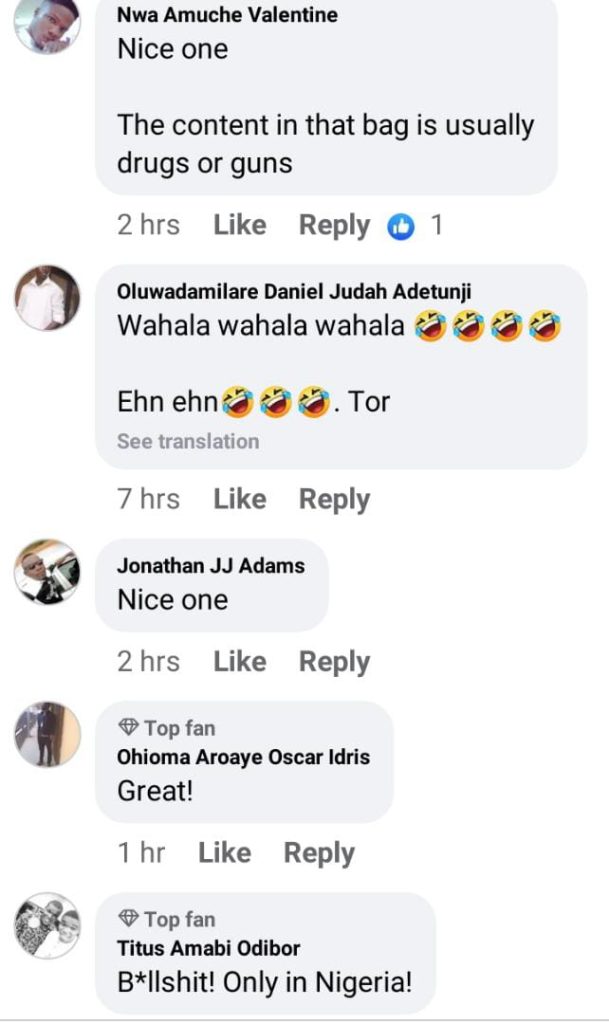The image size is (609, 1024).
Task: Open Ohioma Aroaye Oscar Idris' avatar
Action: pos(47,734)
